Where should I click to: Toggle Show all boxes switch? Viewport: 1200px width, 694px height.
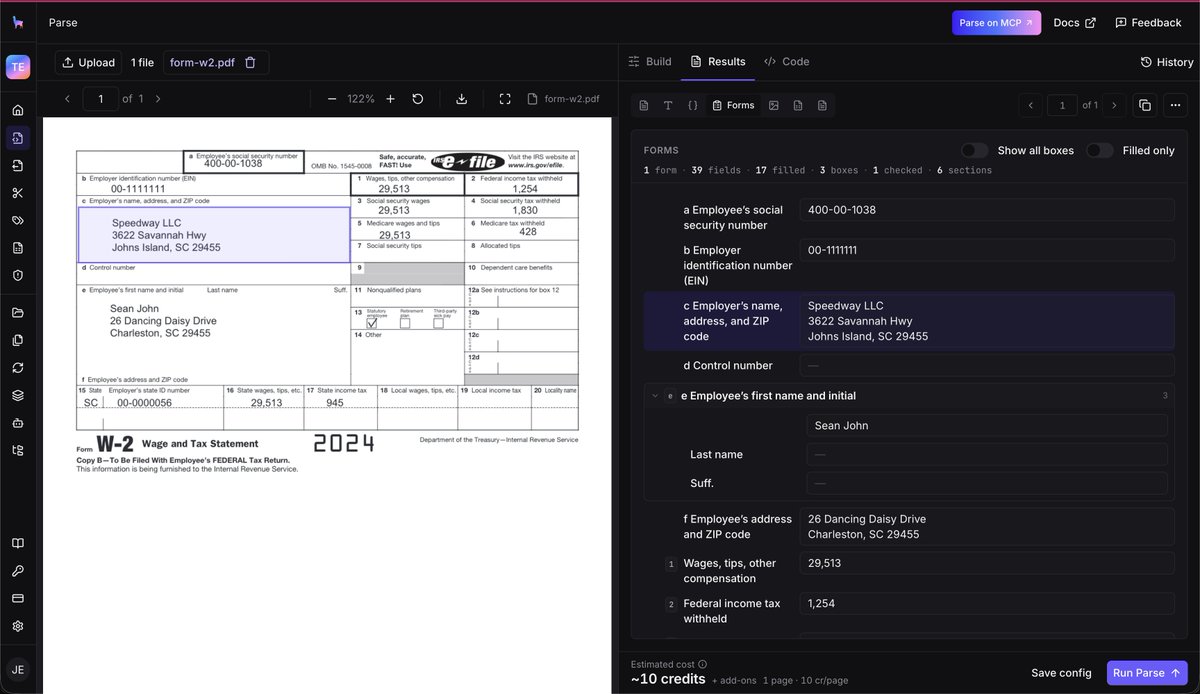coord(975,150)
